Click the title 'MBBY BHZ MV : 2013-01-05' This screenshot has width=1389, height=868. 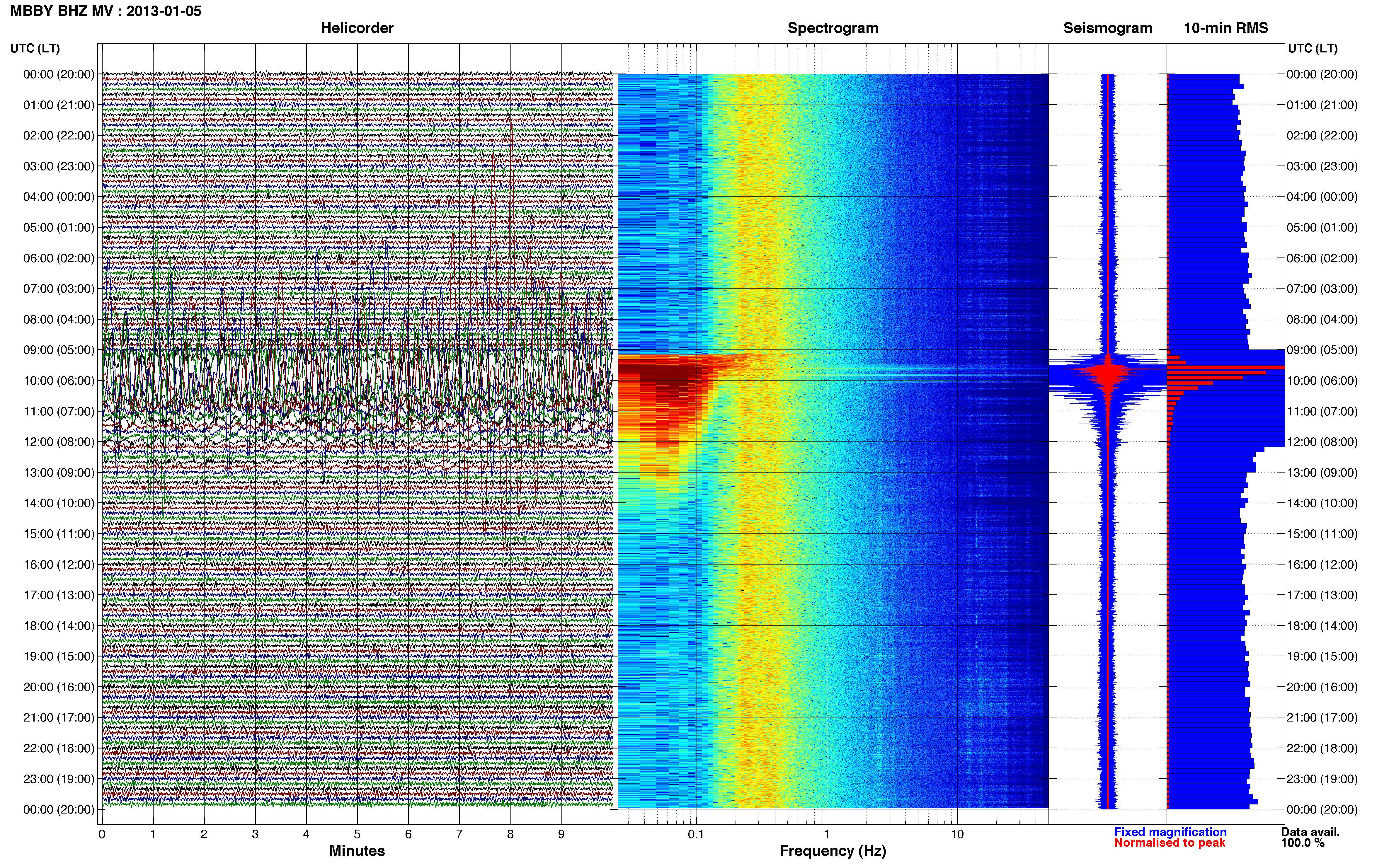pos(106,11)
